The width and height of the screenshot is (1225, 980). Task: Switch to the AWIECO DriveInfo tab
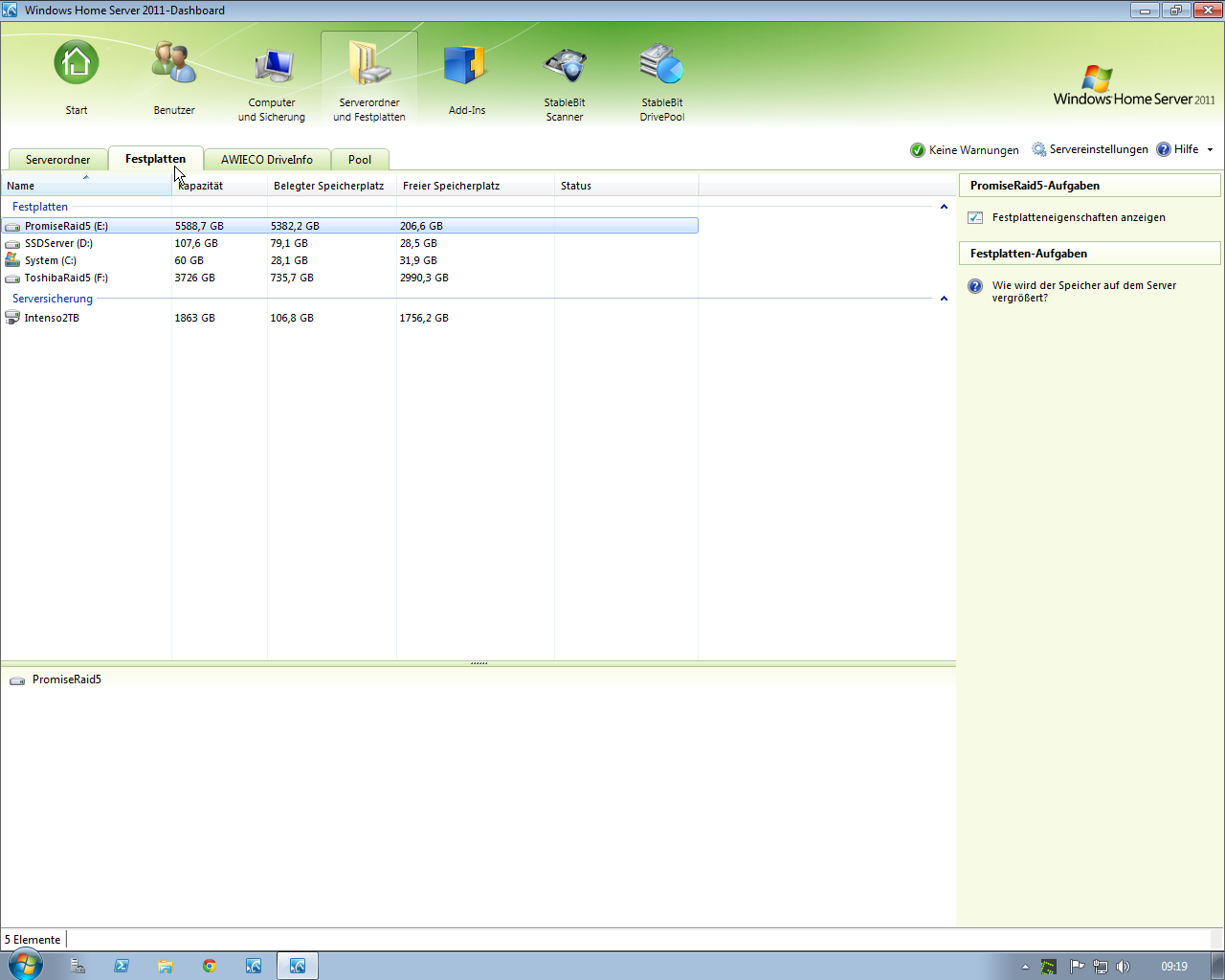[x=266, y=160]
